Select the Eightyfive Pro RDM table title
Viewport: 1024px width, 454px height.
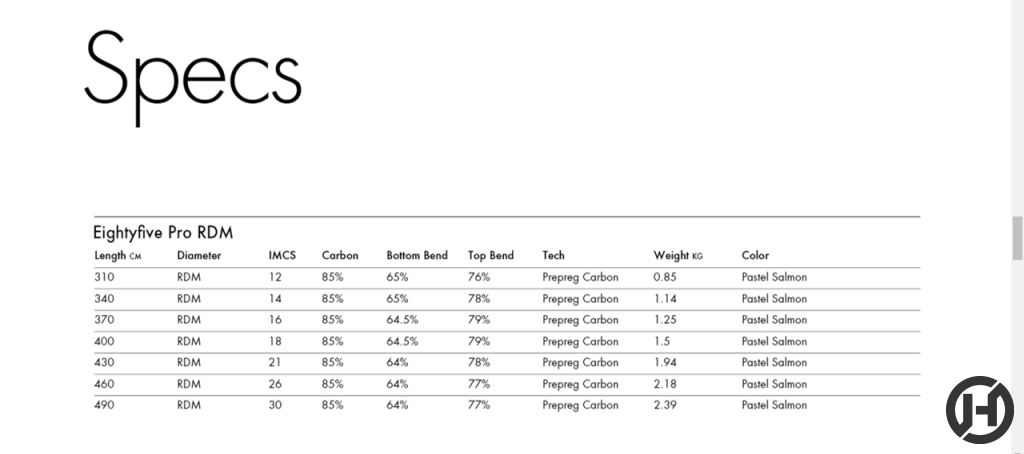163,233
